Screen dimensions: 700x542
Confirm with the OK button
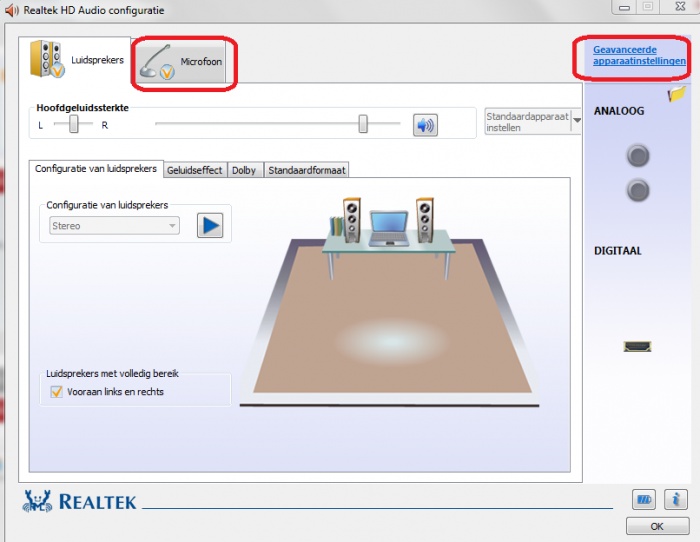pos(657,526)
